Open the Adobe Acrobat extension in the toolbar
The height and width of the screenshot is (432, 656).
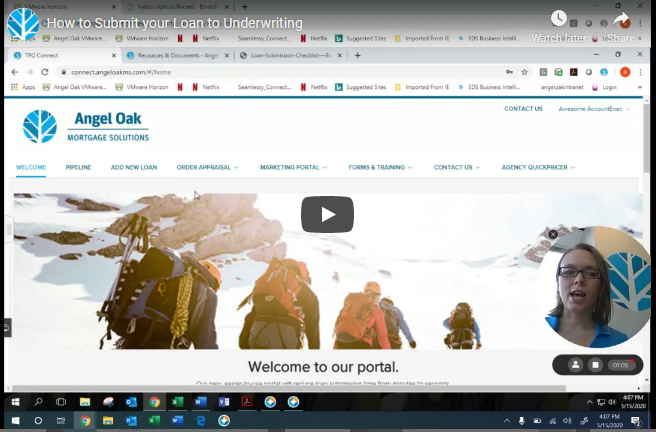click(x=574, y=72)
